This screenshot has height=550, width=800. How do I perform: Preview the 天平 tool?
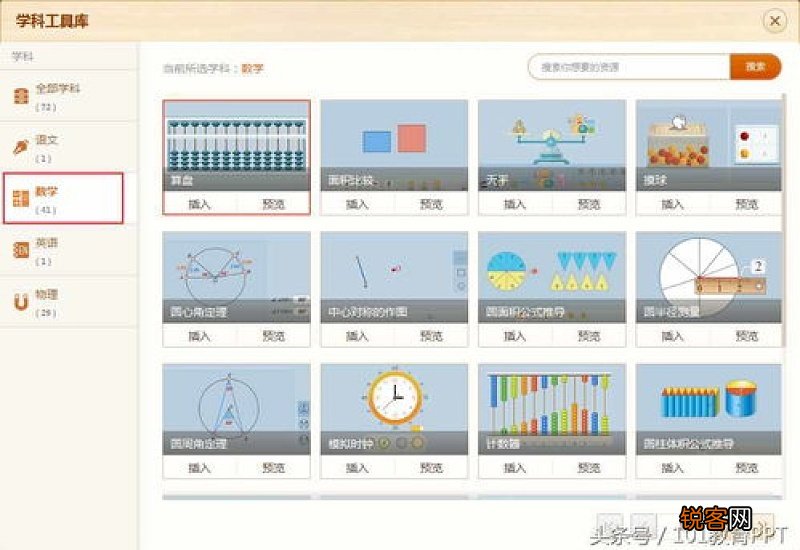point(589,204)
